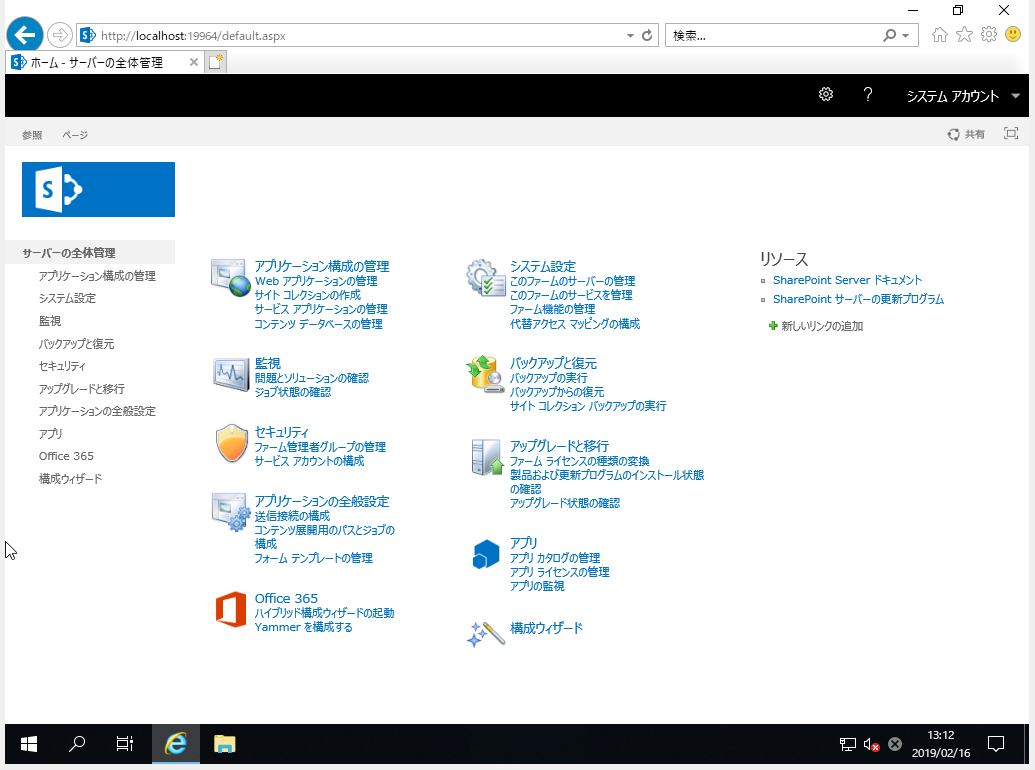This screenshot has height=770, width=1035.
Task: Click the Upgrade and Migration server icon
Action: (x=487, y=457)
